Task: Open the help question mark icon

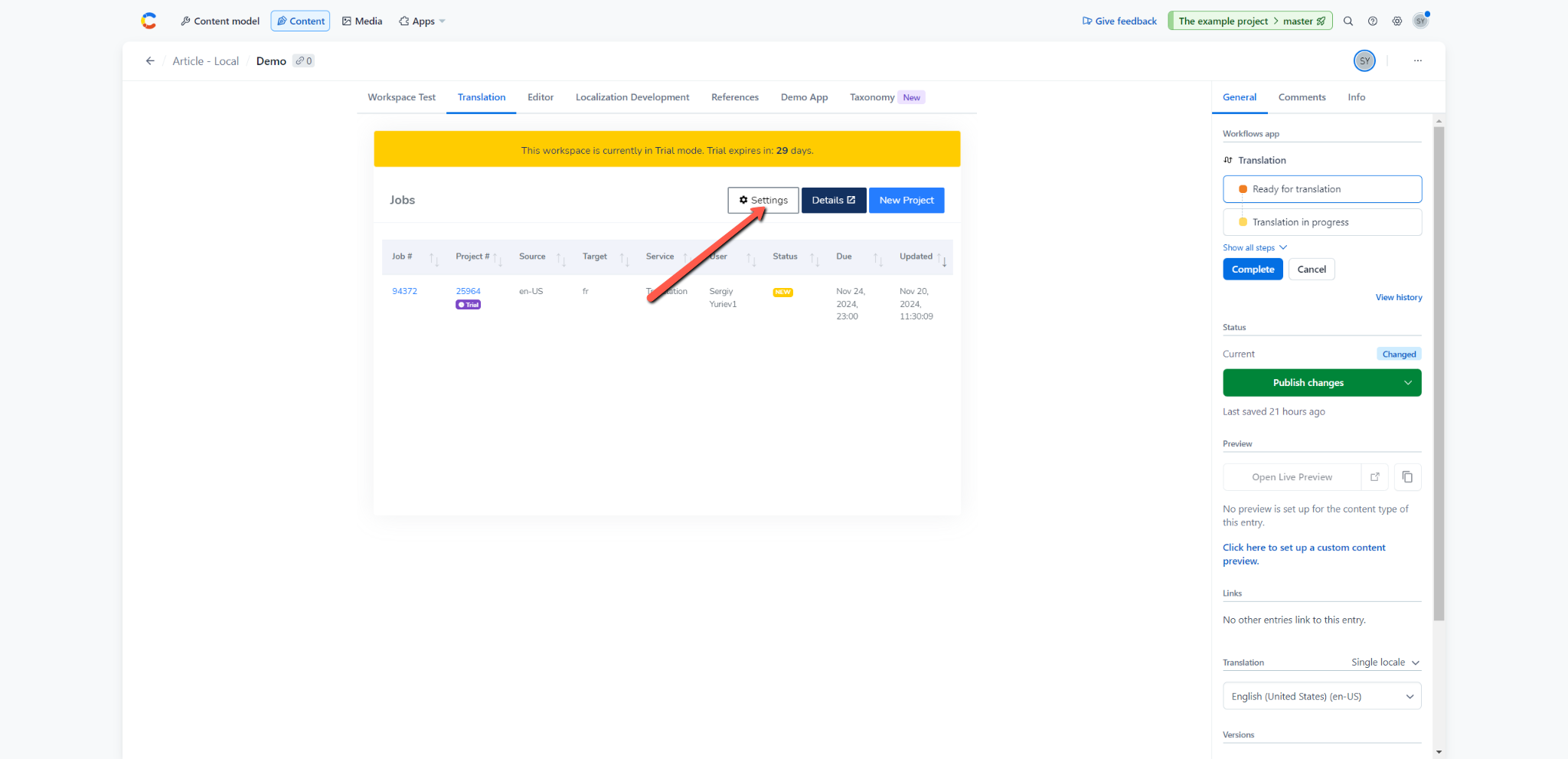Action: (x=1373, y=21)
